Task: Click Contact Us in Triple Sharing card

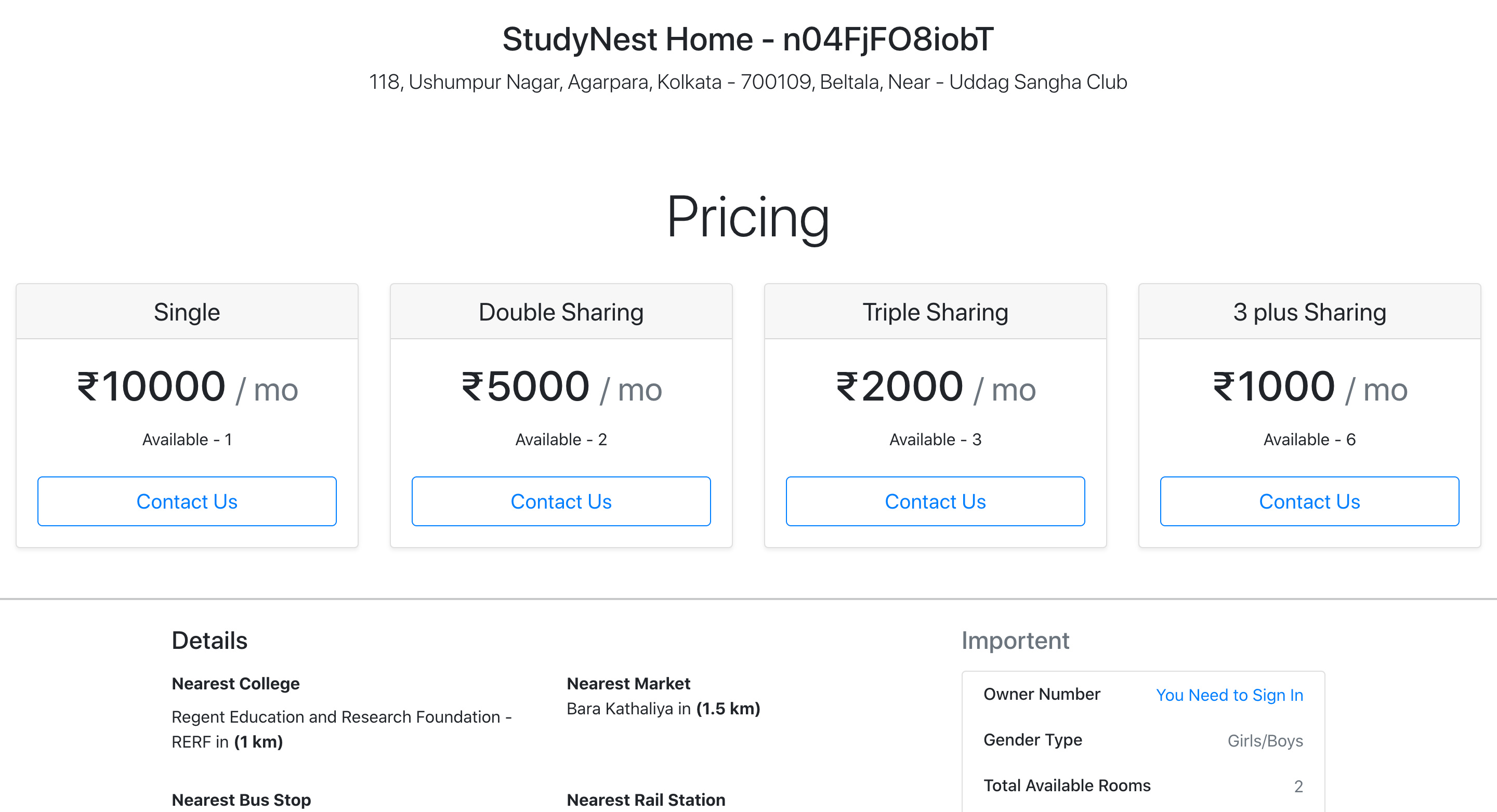Action: tap(935, 501)
